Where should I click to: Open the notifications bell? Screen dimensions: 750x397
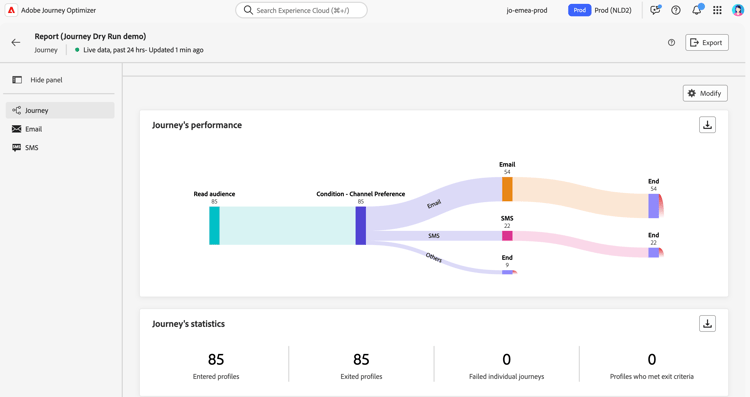(697, 10)
